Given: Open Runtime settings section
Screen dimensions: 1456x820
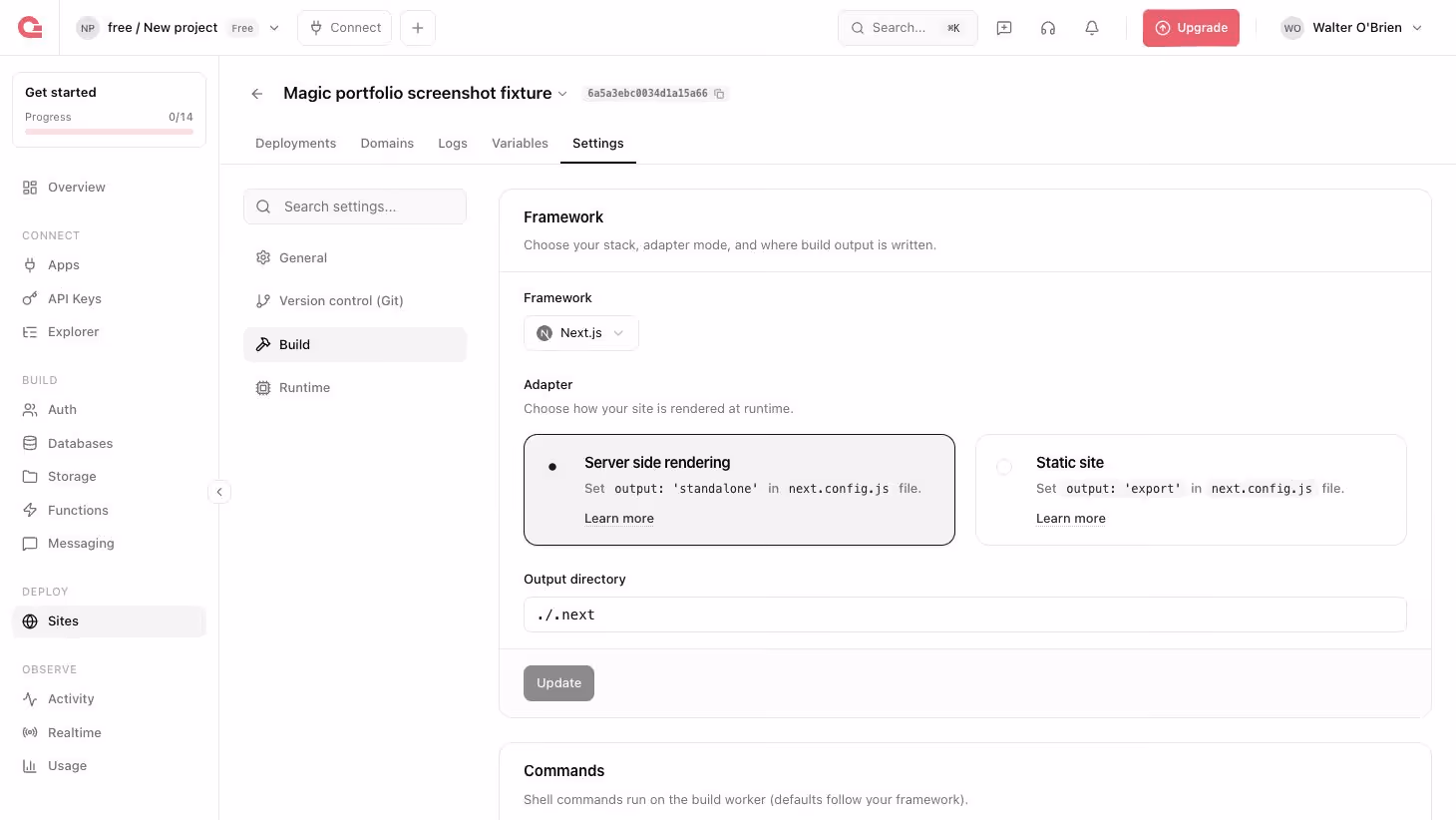Looking at the screenshot, I should point(355,388).
